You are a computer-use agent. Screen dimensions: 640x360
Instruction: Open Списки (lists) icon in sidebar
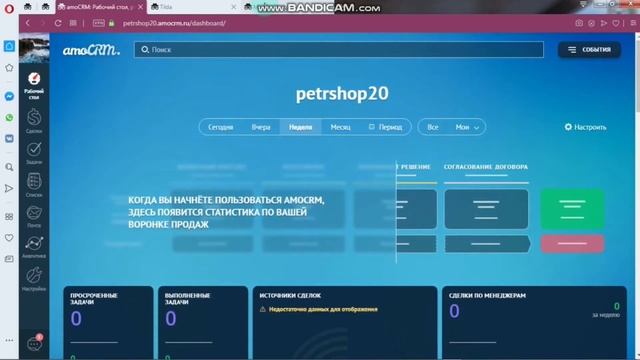pyautogui.click(x=34, y=184)
